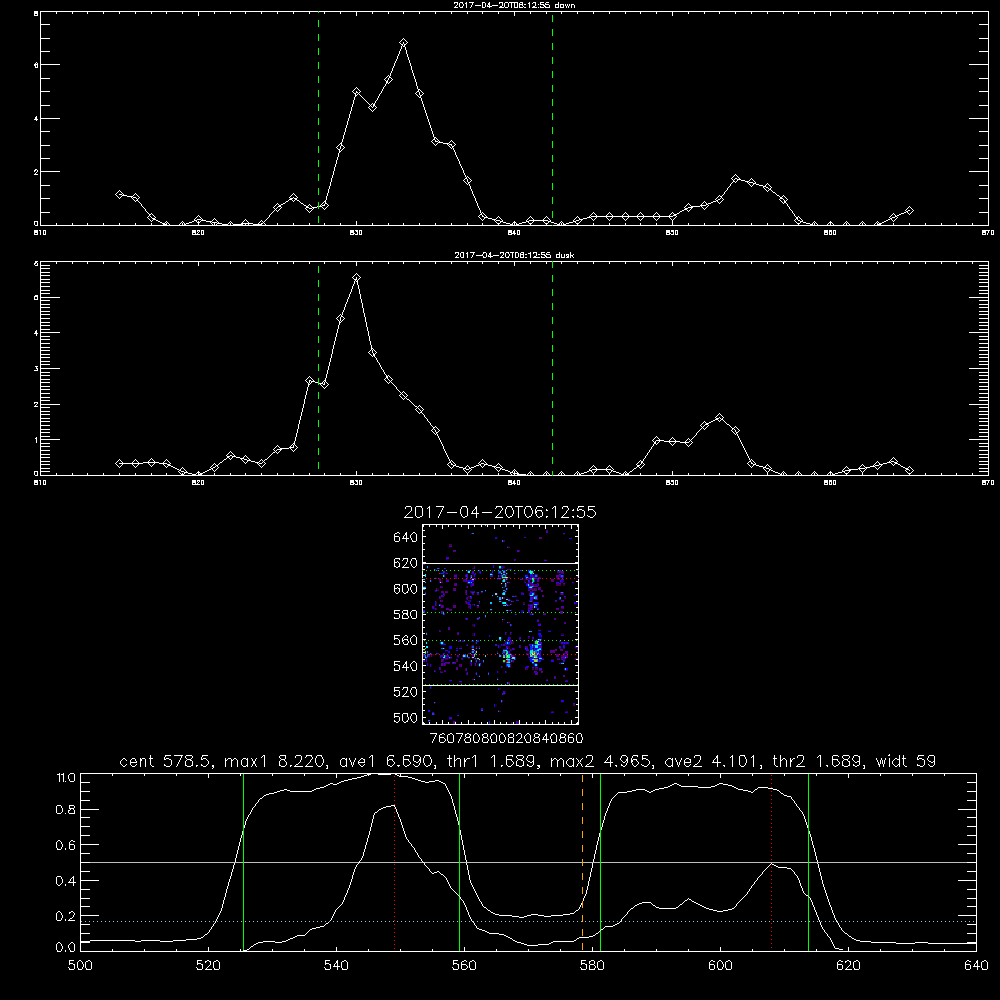Click 'cent 578.5' in the bottom plot title
Image resolution: width=1000 pixels, height=1000 pixels.
(167, 761)
